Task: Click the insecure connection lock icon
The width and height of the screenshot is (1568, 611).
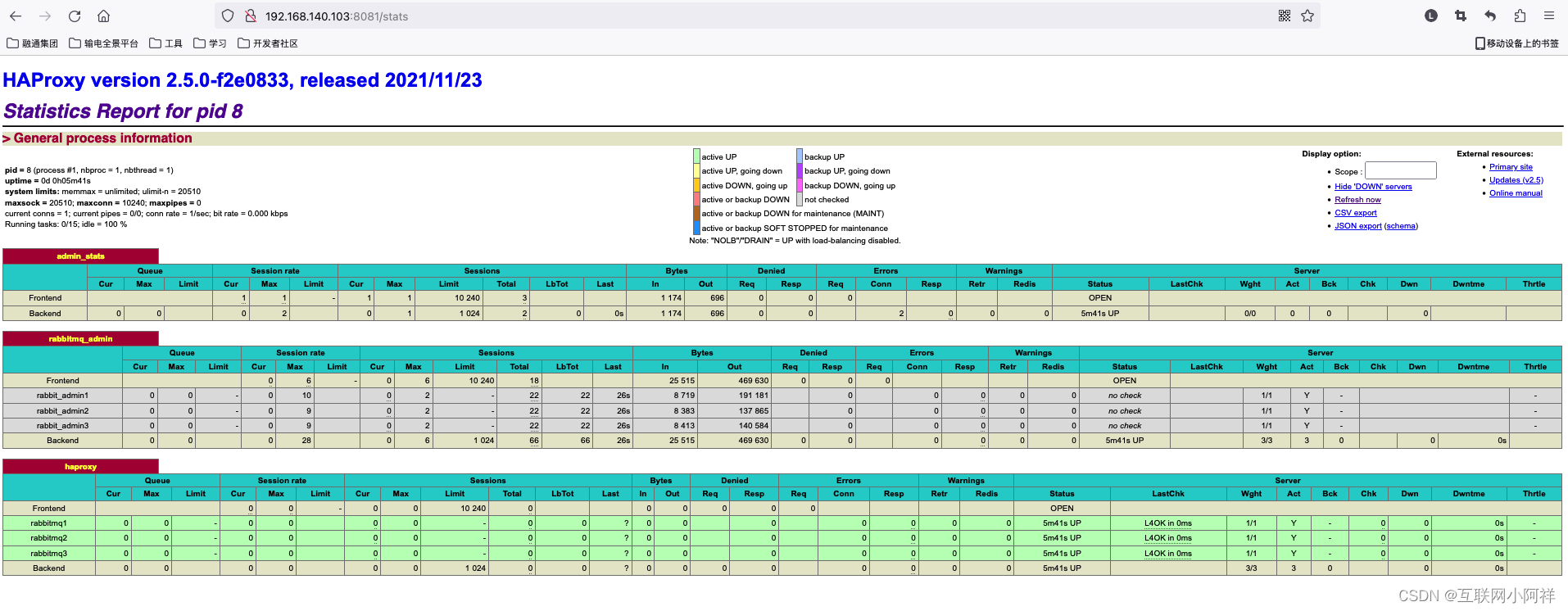Action: point(251,16)
